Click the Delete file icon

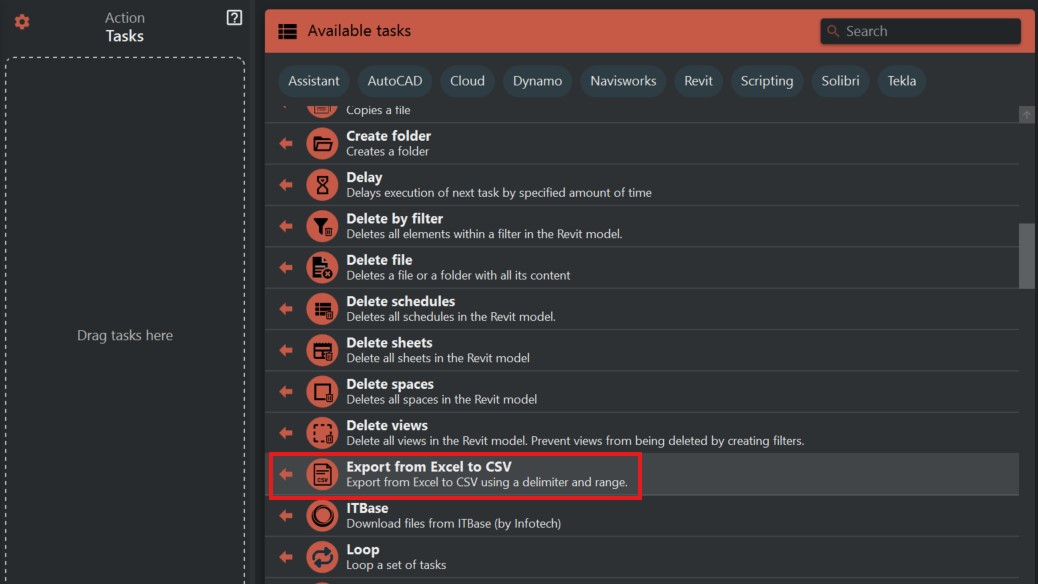(x=322, y=267)
